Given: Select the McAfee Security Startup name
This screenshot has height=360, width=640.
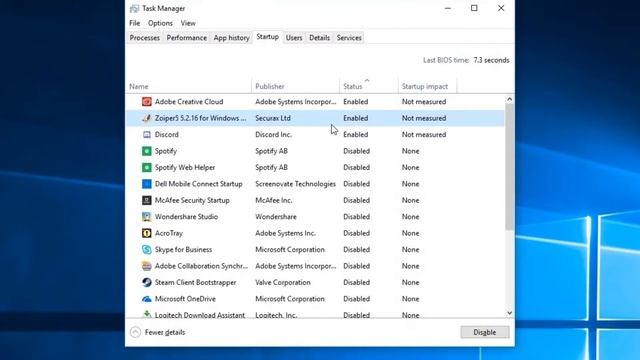Looking at the screenshot, I should [x=192, y=200].
